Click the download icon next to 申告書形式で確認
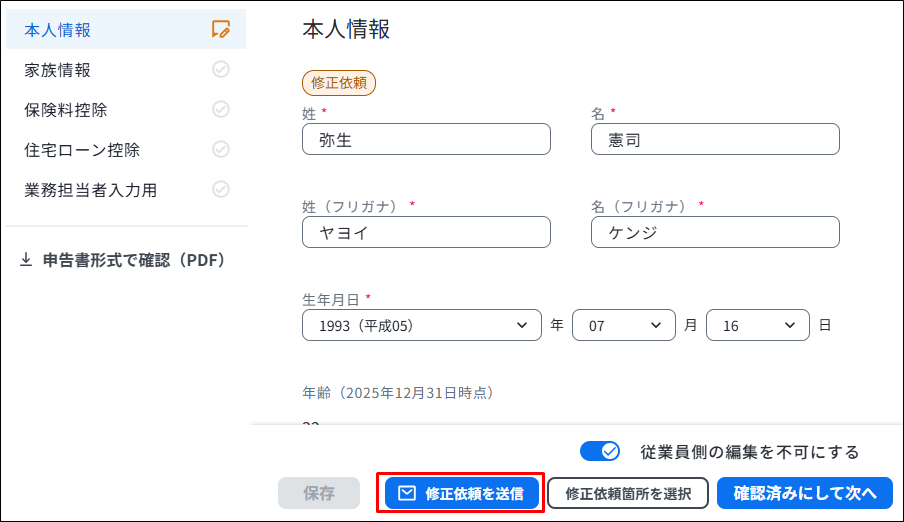 click(x=26, y=260)
